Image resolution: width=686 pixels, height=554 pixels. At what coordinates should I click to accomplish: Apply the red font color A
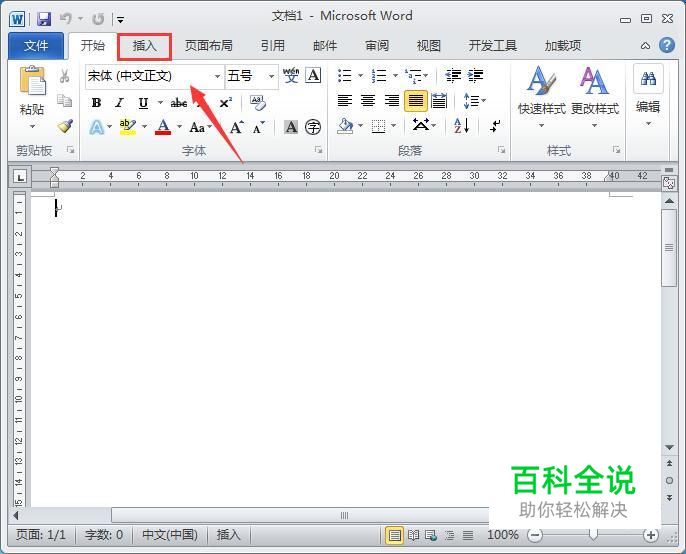pos(163,127)
